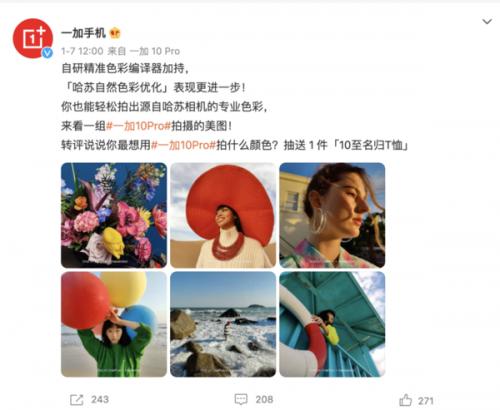
Task: Open the large red hat photo
Action: (x=223, y=215)
